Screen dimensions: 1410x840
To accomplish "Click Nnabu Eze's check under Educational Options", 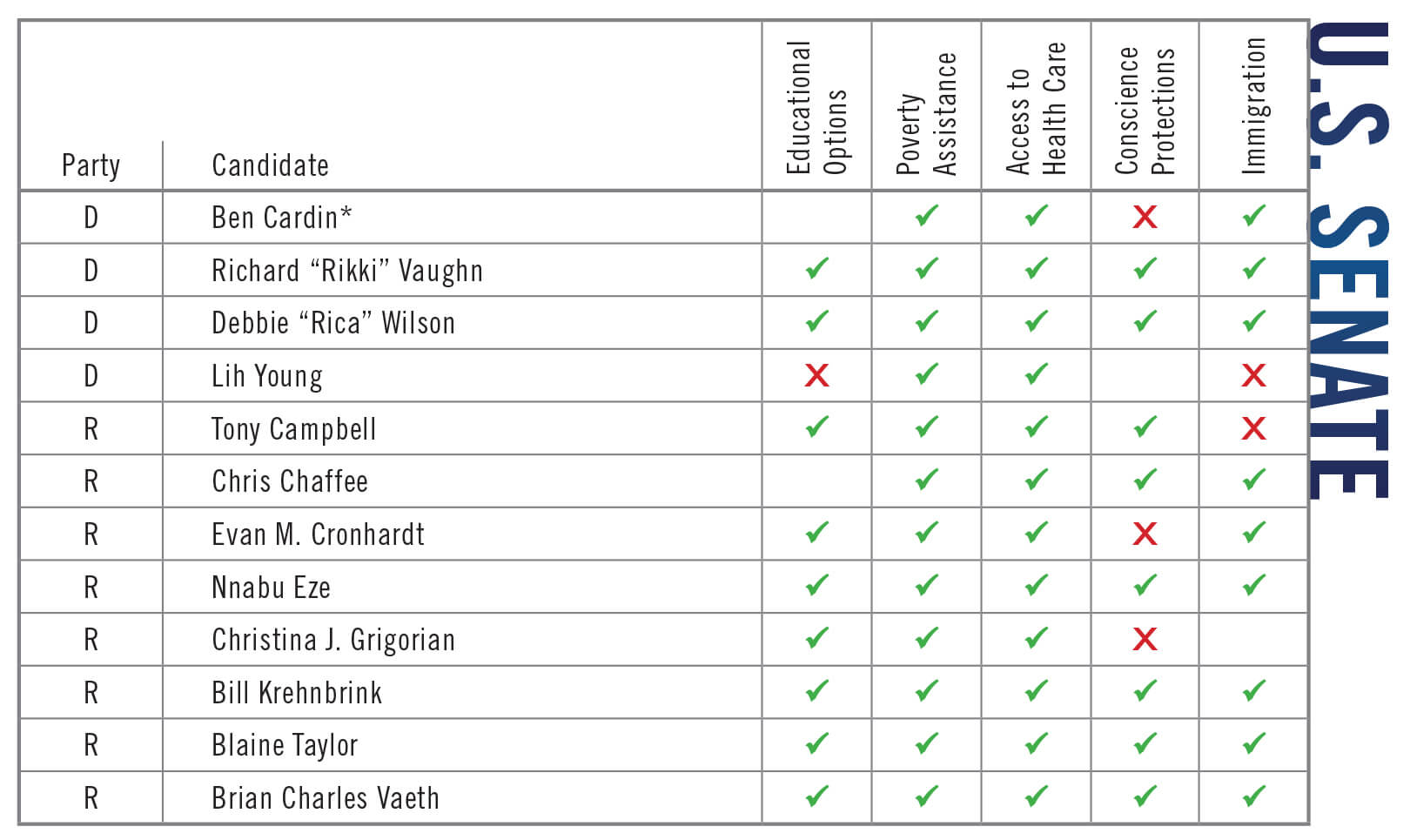I will tap(816, 586).
